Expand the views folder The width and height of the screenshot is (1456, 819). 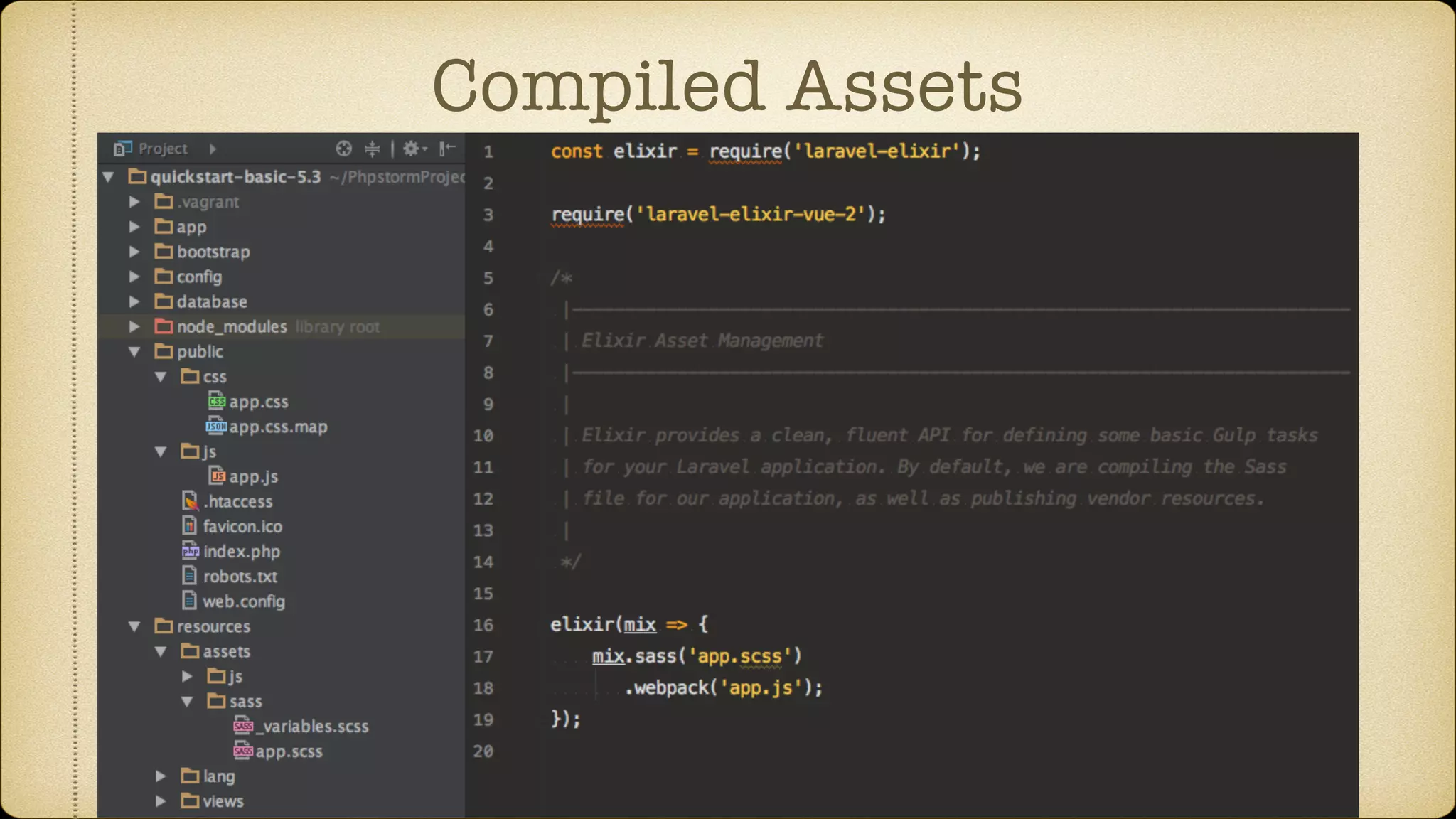[161, 801]
